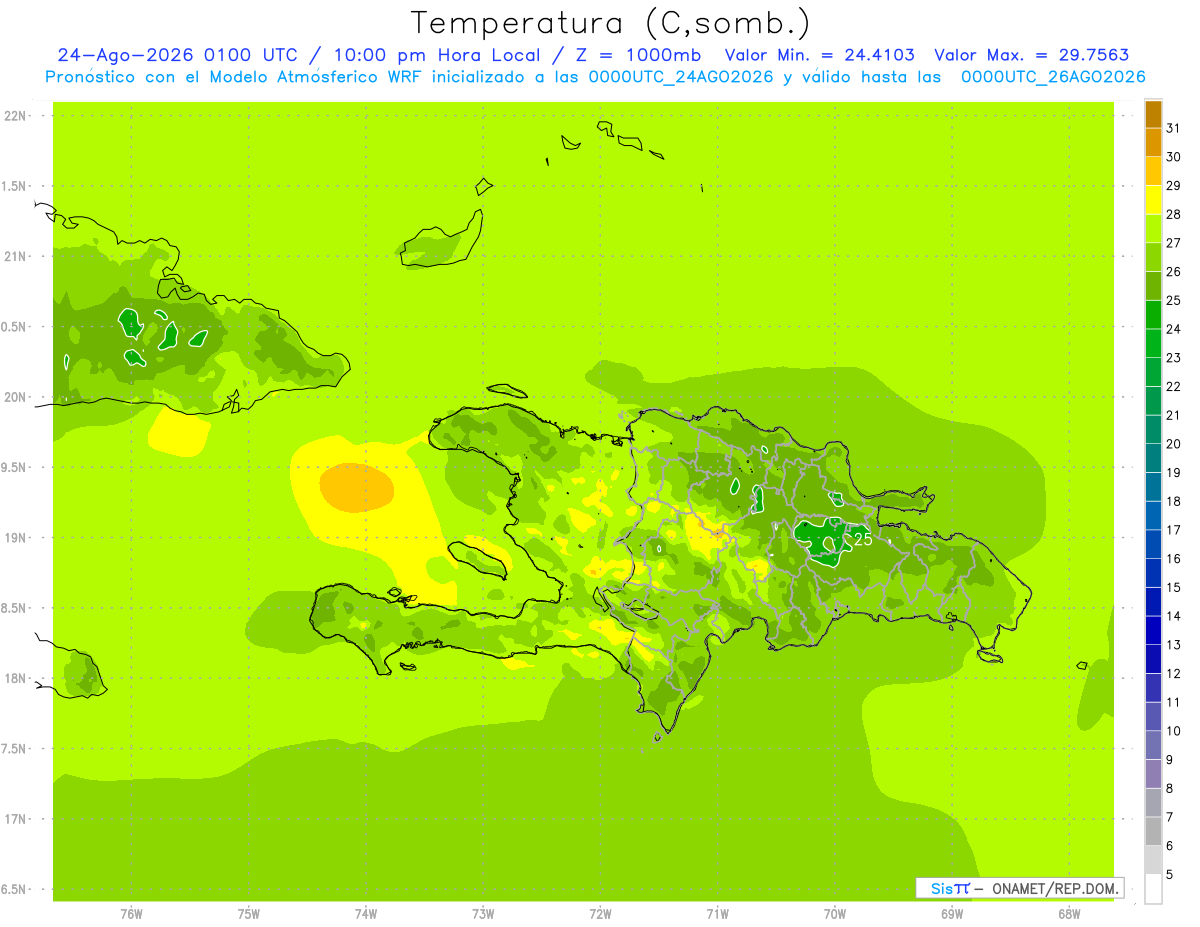Screen dimensions: 1200x927
Task: Click the "72W" longitude label
Action: 600,914
